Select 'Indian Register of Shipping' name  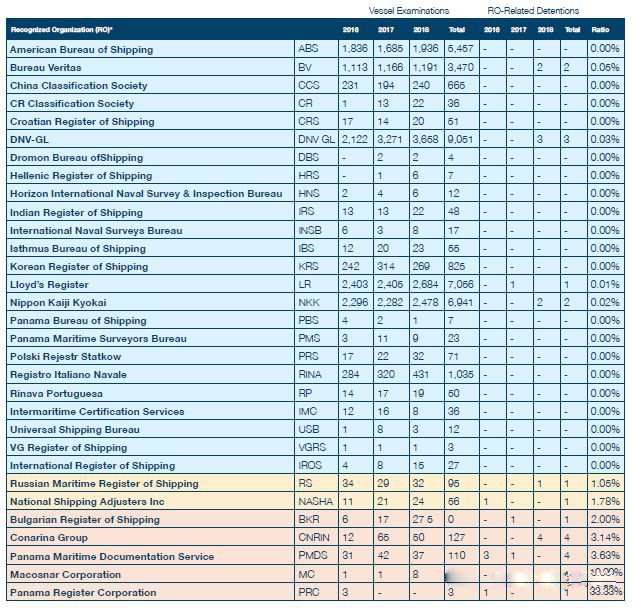coord(76,212)
